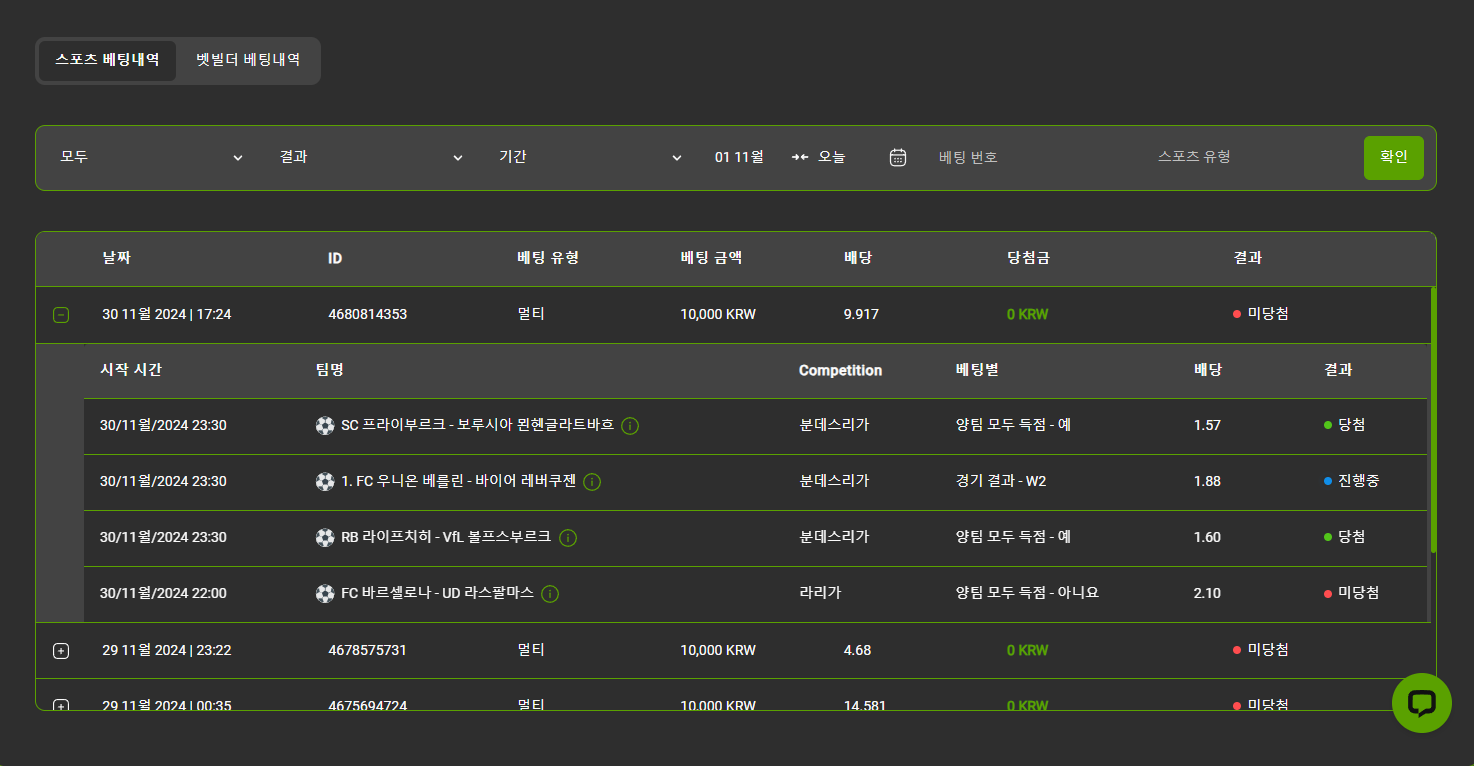Open the 모두 filter dropdown

click(150, 157)
